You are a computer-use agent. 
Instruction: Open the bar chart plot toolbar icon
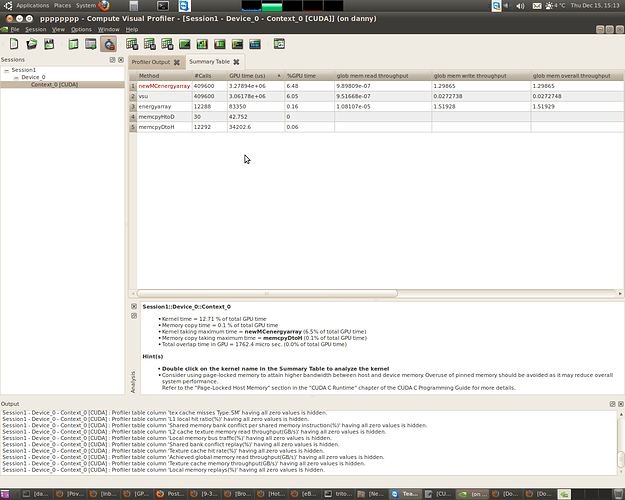click(x=202, y=44)
